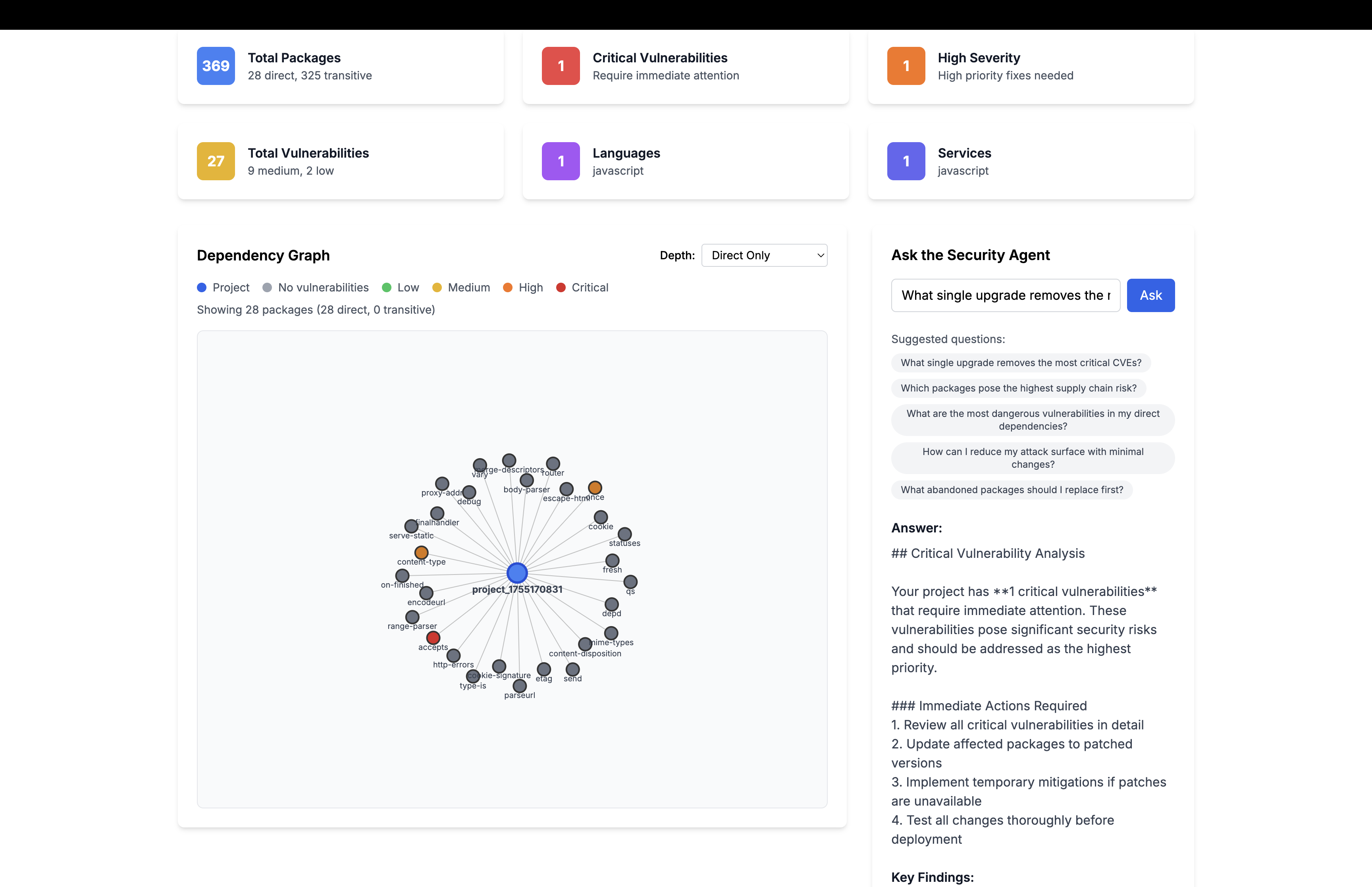Click the purple Languages count badge
The width and height of the screenshot is (1372, 887).
pyautogui.click(x=560, y=161)
